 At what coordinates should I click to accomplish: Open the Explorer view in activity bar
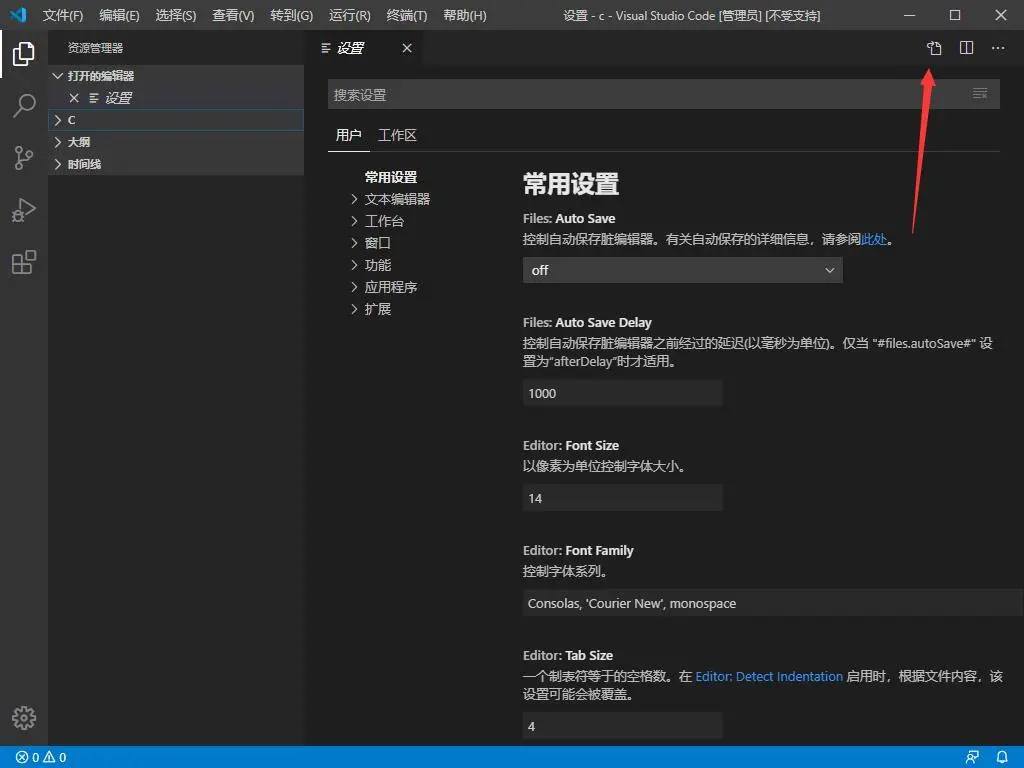click(24, 54)
